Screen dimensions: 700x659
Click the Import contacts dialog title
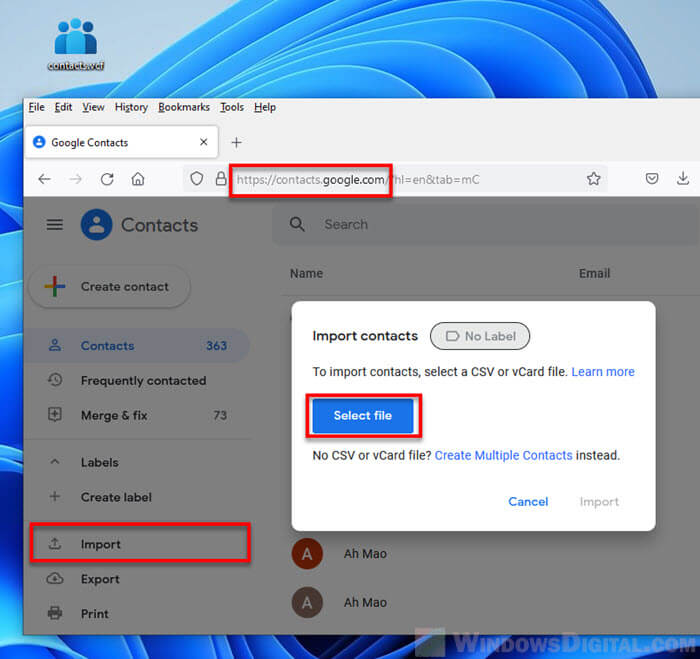(x=365, y=336)
